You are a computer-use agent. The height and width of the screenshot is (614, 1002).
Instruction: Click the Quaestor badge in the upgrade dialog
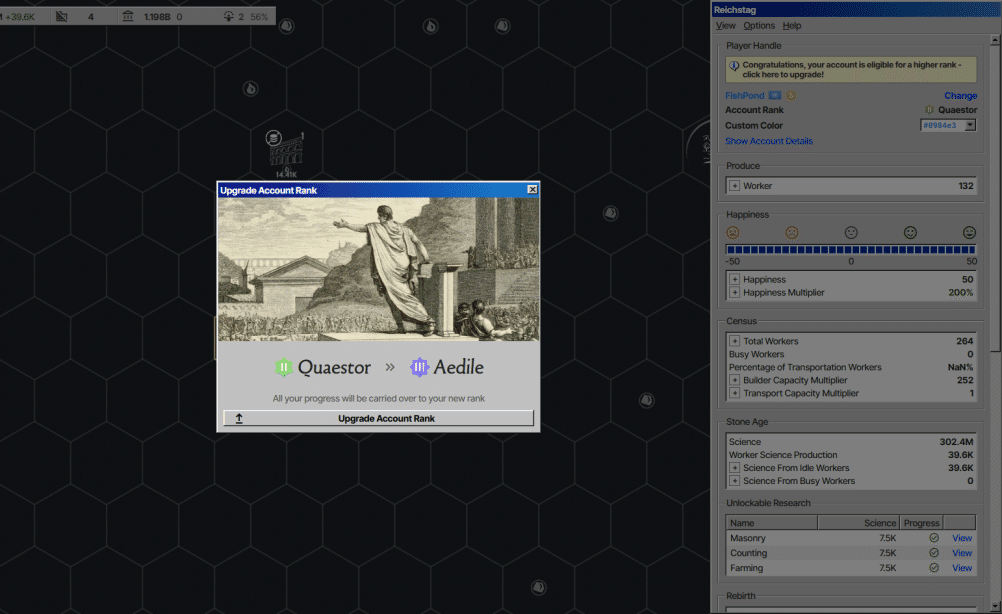point(283,367)
